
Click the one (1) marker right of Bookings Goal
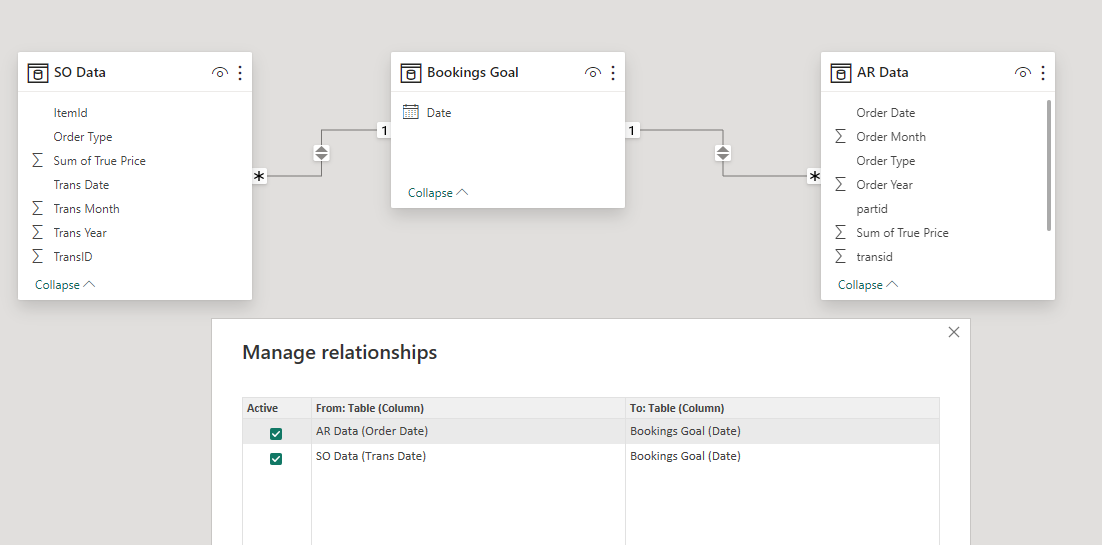pos(632,130)
